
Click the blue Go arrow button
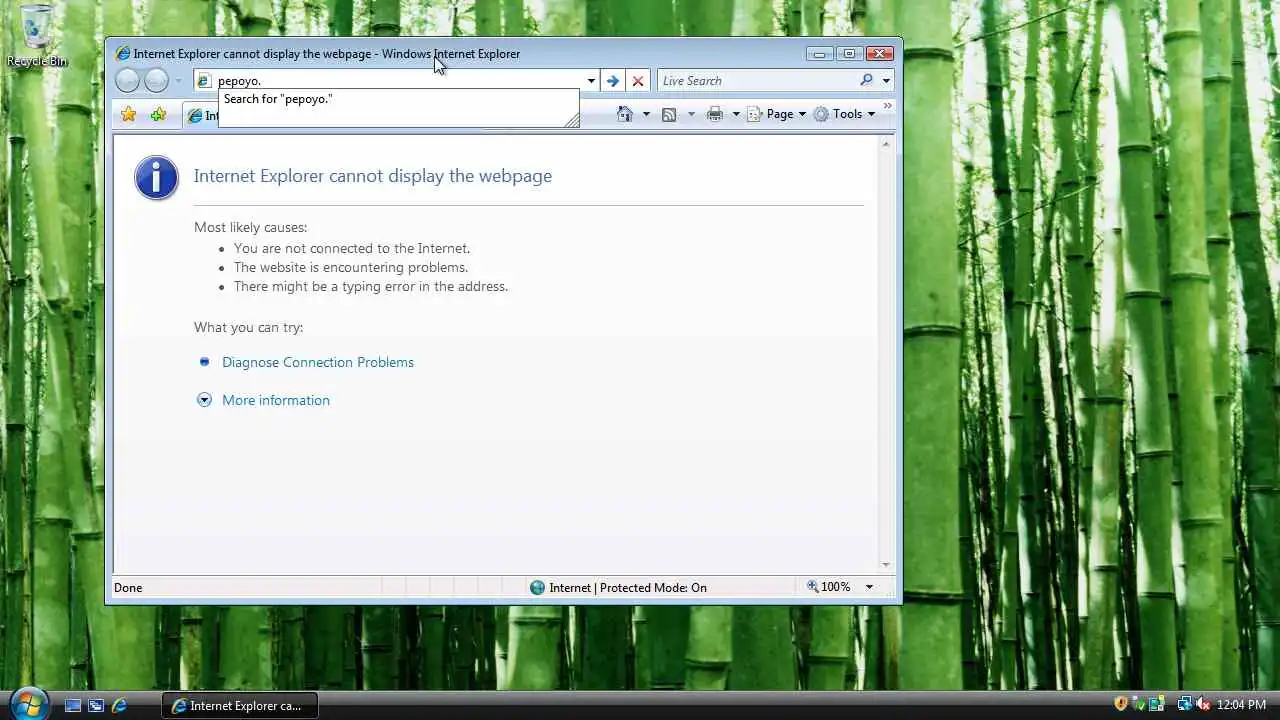pyautogui.click(x=613, y=81)
